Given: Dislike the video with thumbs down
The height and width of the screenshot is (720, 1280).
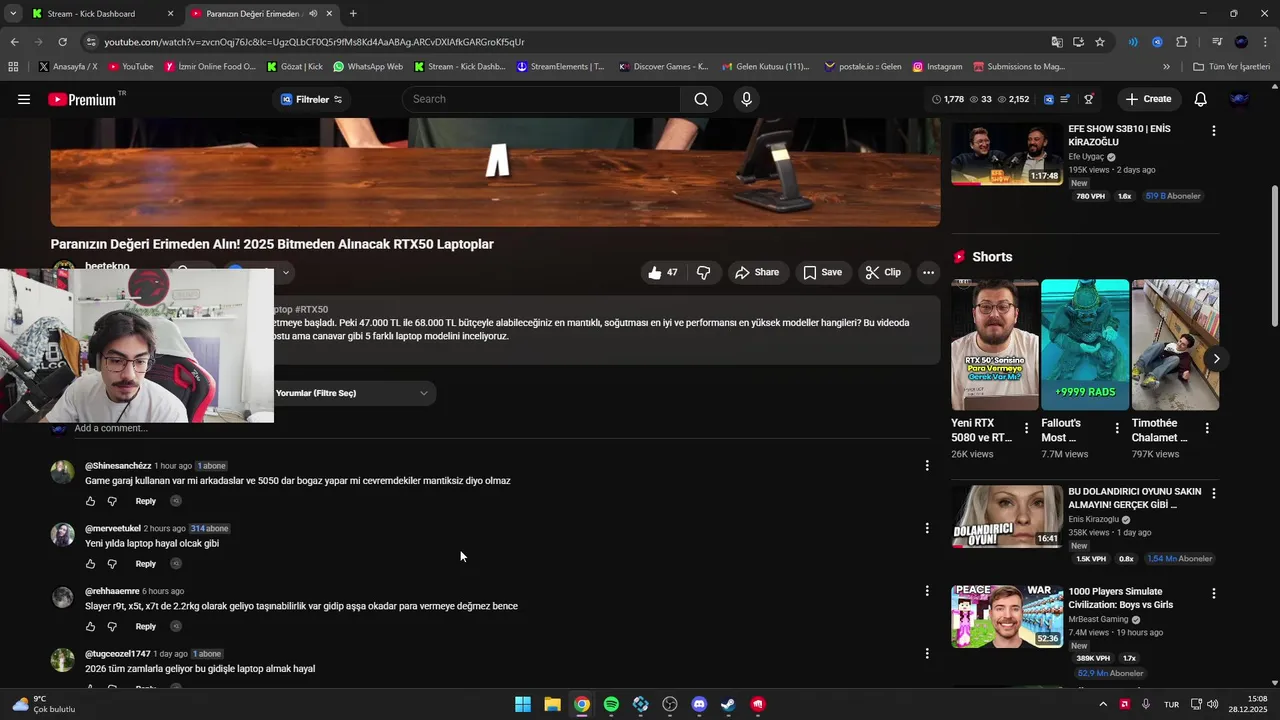Looking at the screenshot, I should click(704, 272).
